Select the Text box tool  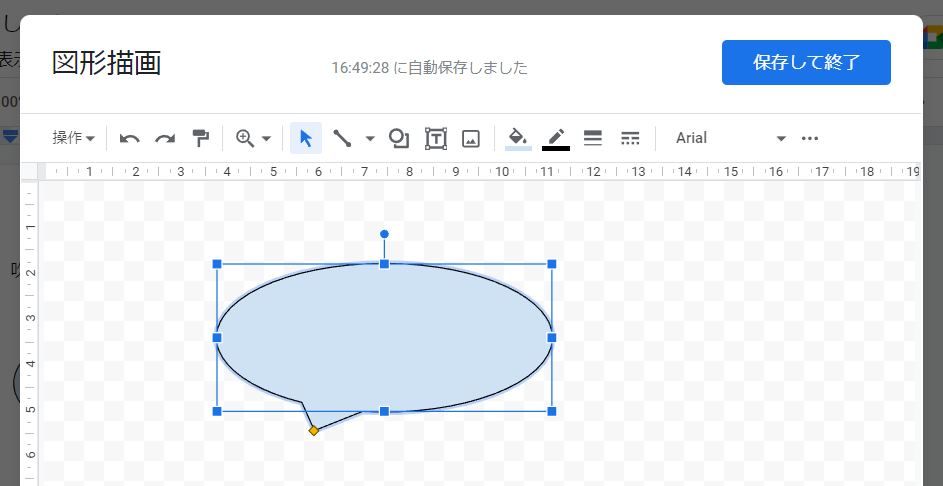pos(435,138)
